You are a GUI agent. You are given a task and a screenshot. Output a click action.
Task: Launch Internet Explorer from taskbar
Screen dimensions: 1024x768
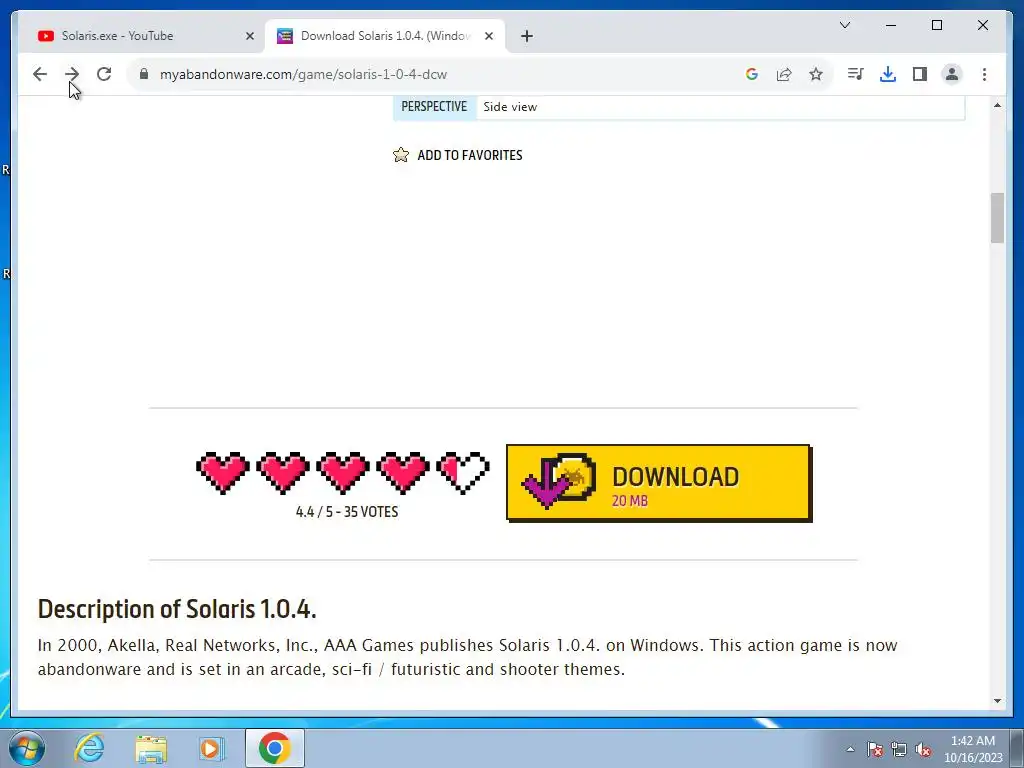pyautogui.click(x=89, y=748)
